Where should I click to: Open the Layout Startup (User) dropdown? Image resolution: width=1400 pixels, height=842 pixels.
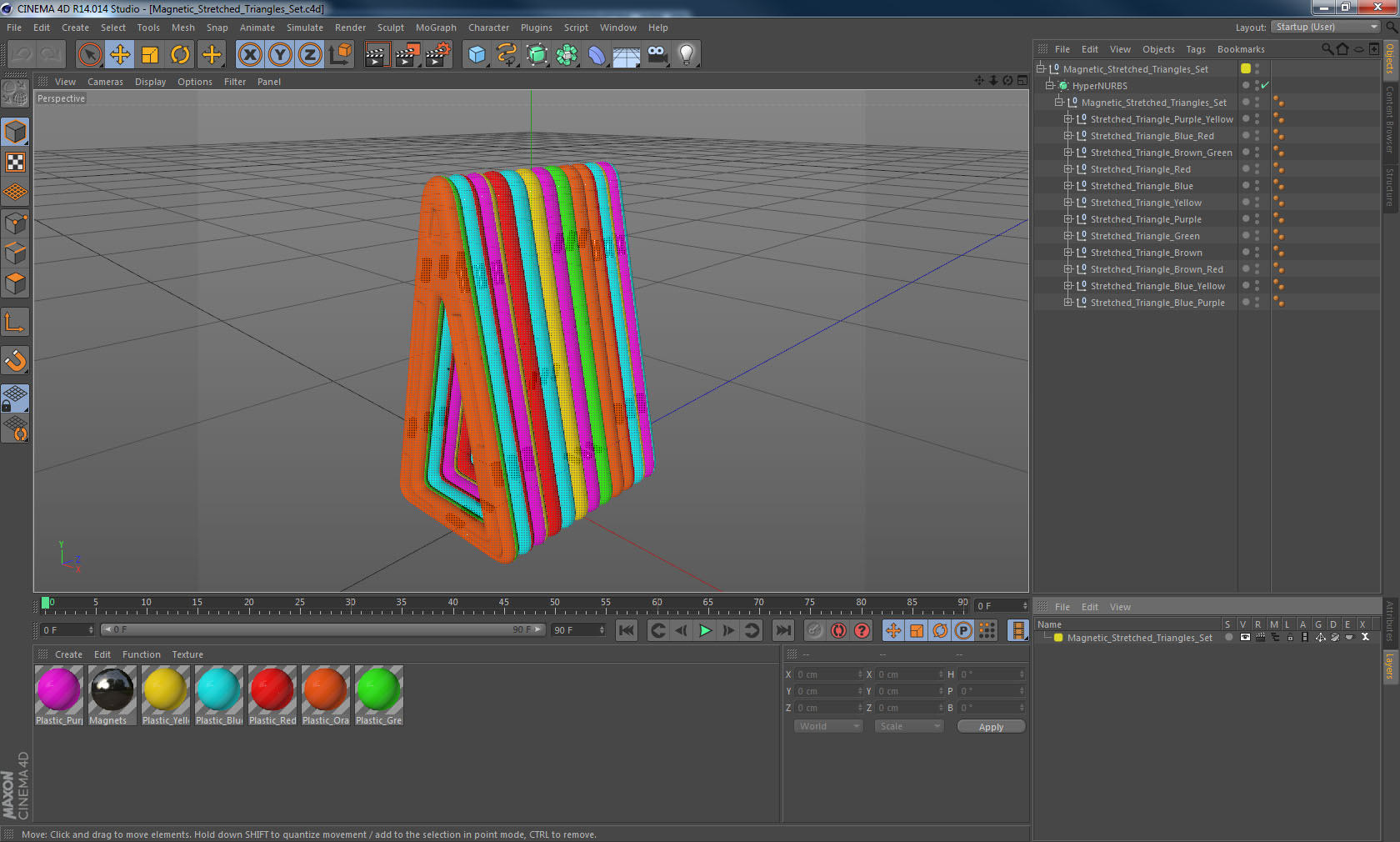point(1326,27)
